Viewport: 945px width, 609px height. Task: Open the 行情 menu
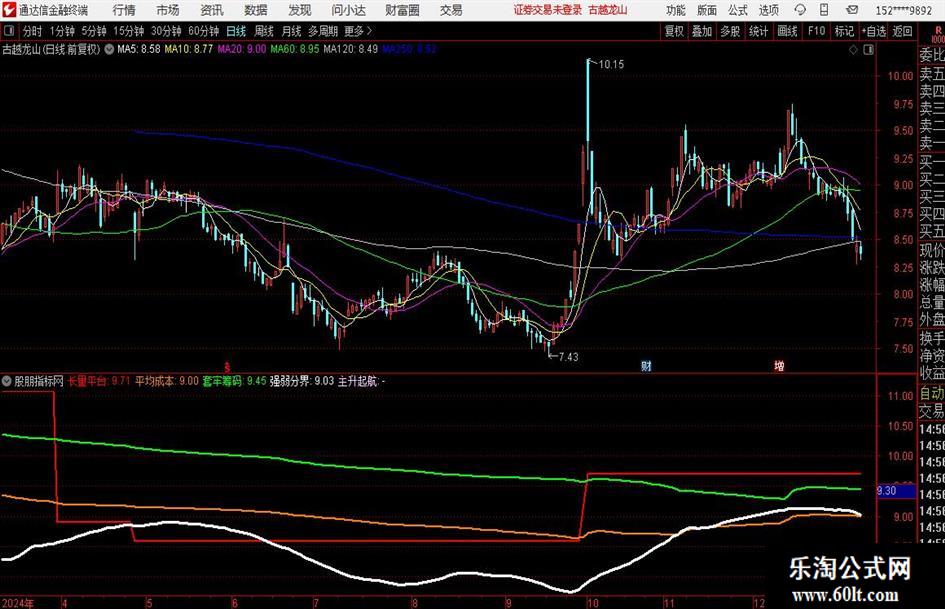[x=124, y=10]
